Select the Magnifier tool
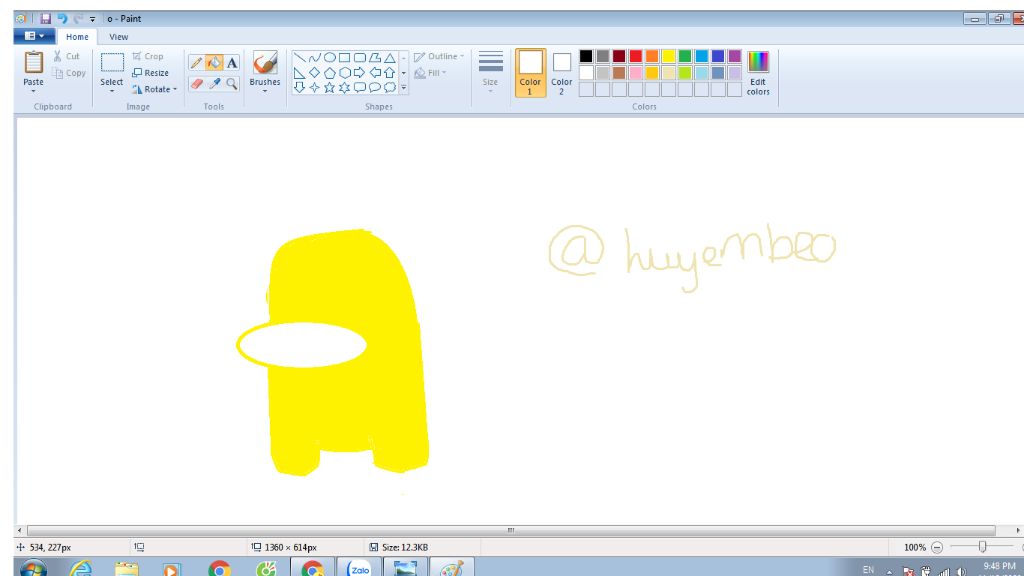The width and height of the screenshot is (1024, 576). point(232,84)
